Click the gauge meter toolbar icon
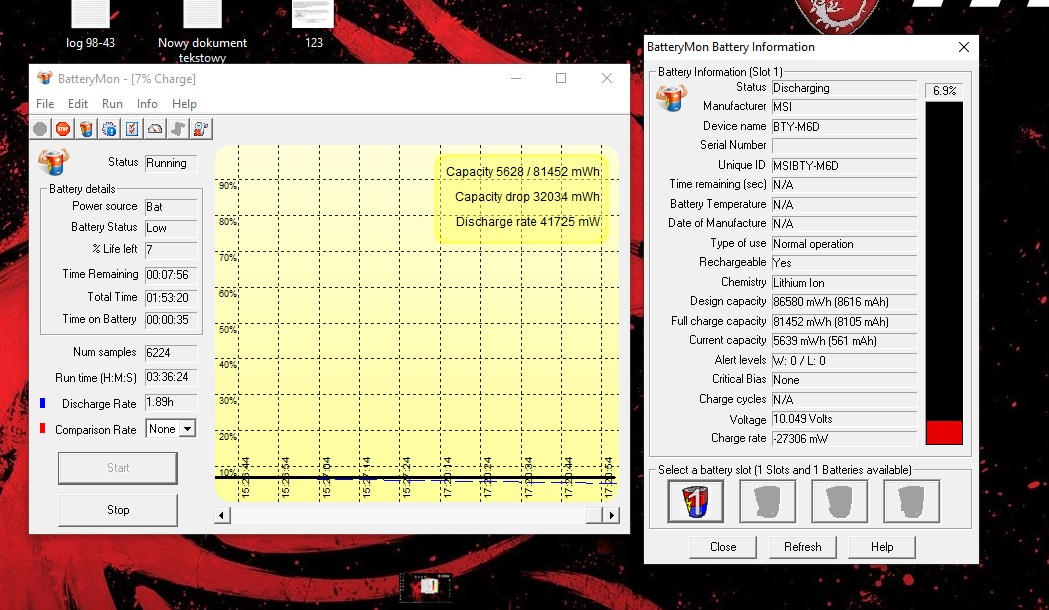This screenshot has width=1049, height=610. point(155,128)
